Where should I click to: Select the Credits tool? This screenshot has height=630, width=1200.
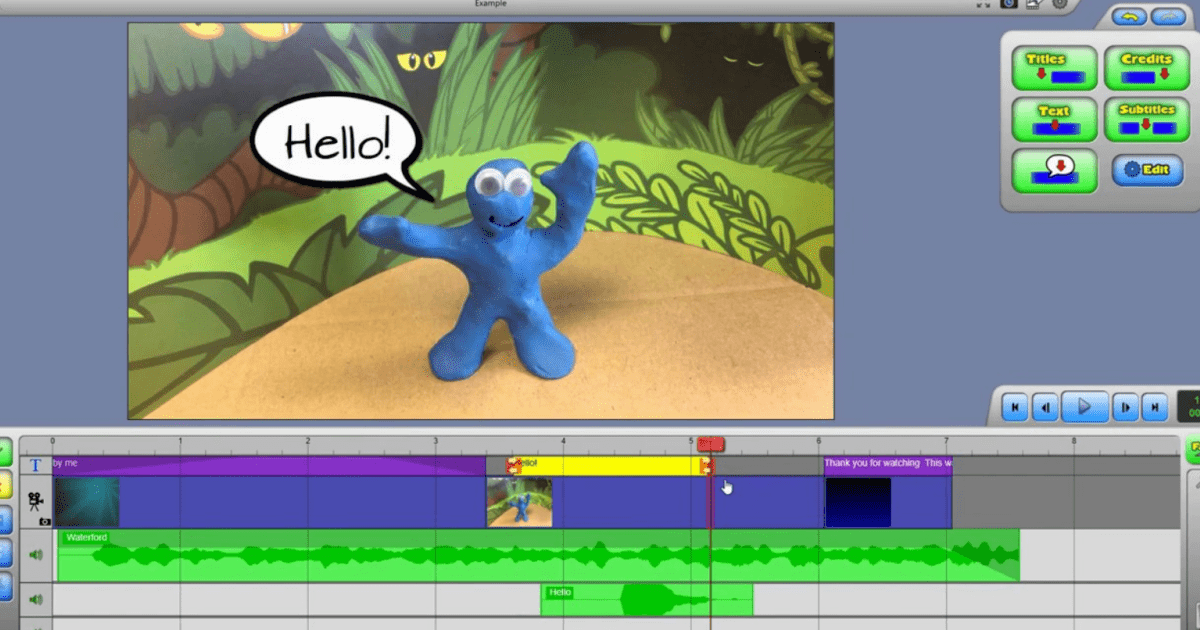(x=1147, y=67)
